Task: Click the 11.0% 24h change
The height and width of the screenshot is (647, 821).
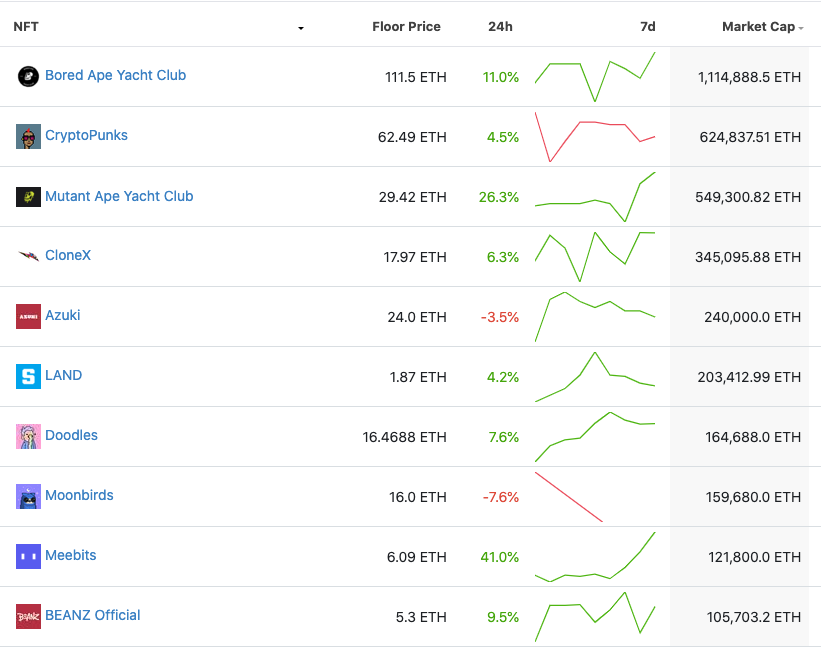Action: pos(501,77)
